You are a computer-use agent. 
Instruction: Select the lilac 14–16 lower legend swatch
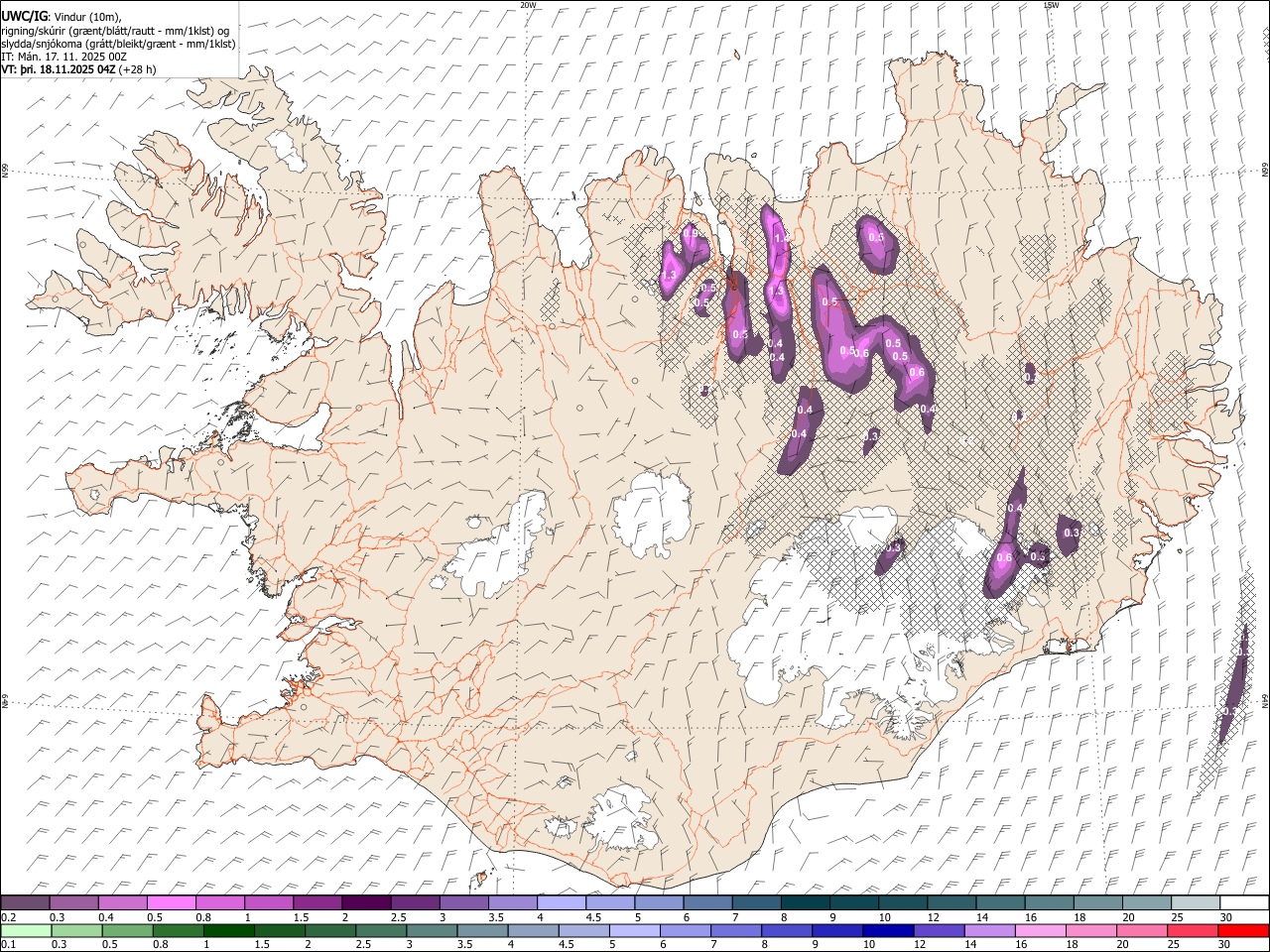point(989,930)
